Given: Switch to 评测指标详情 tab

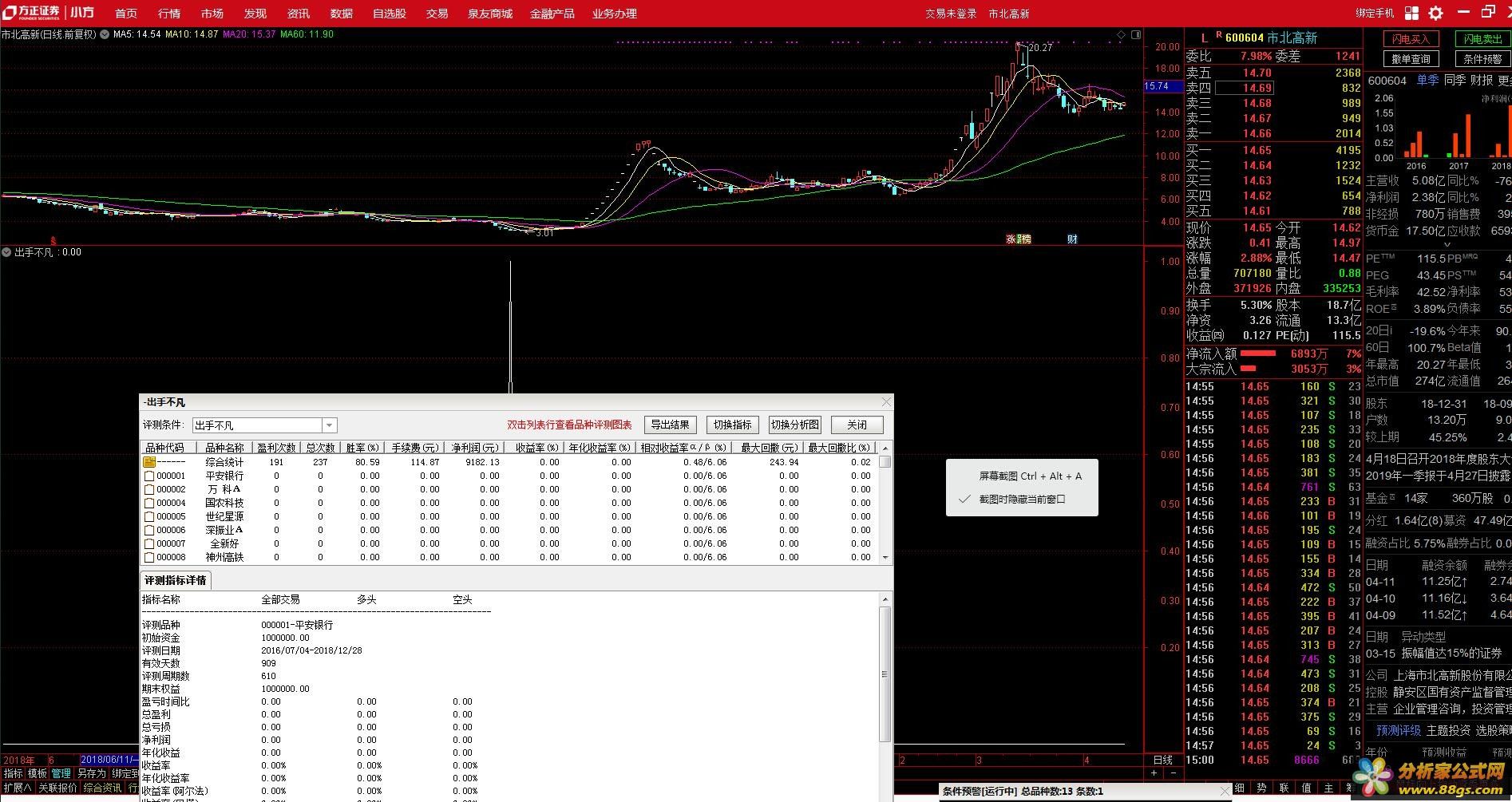Looking at the screenshot, I should [x=176, y=580].
